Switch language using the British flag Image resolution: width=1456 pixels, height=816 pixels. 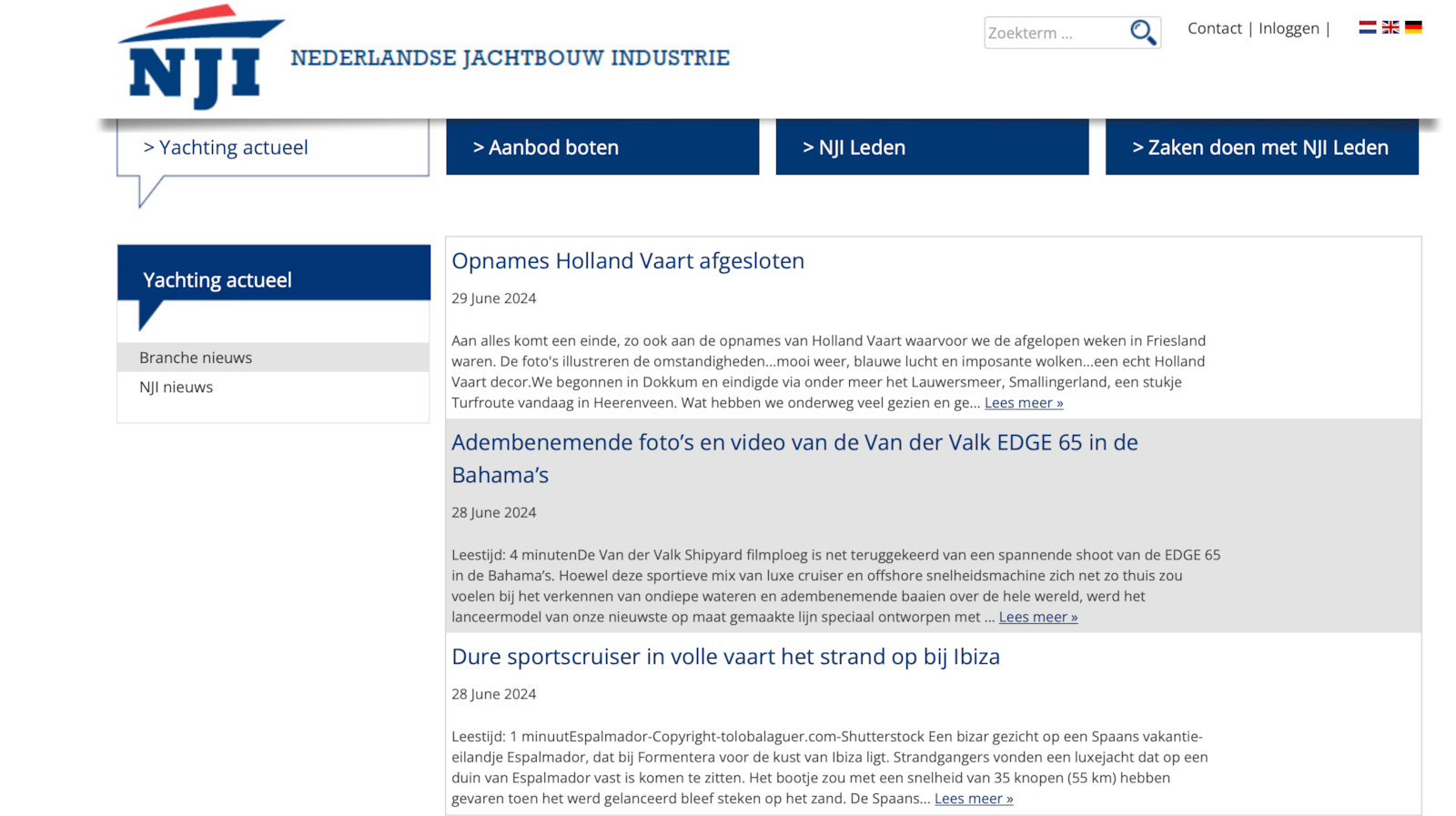coord(1390,27)
